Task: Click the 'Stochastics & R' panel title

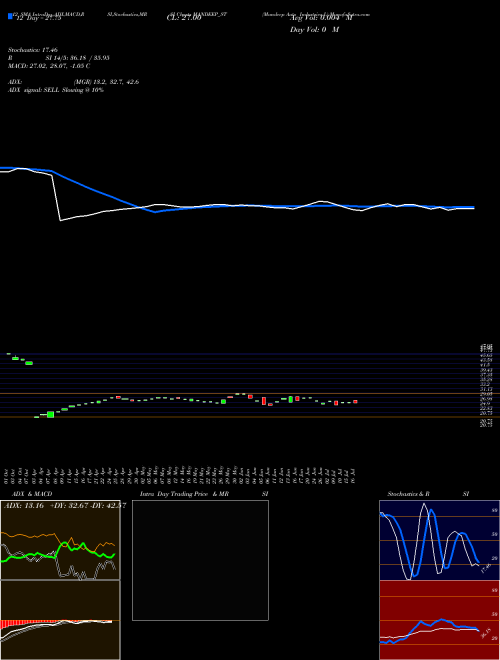Action: point(408,494)
